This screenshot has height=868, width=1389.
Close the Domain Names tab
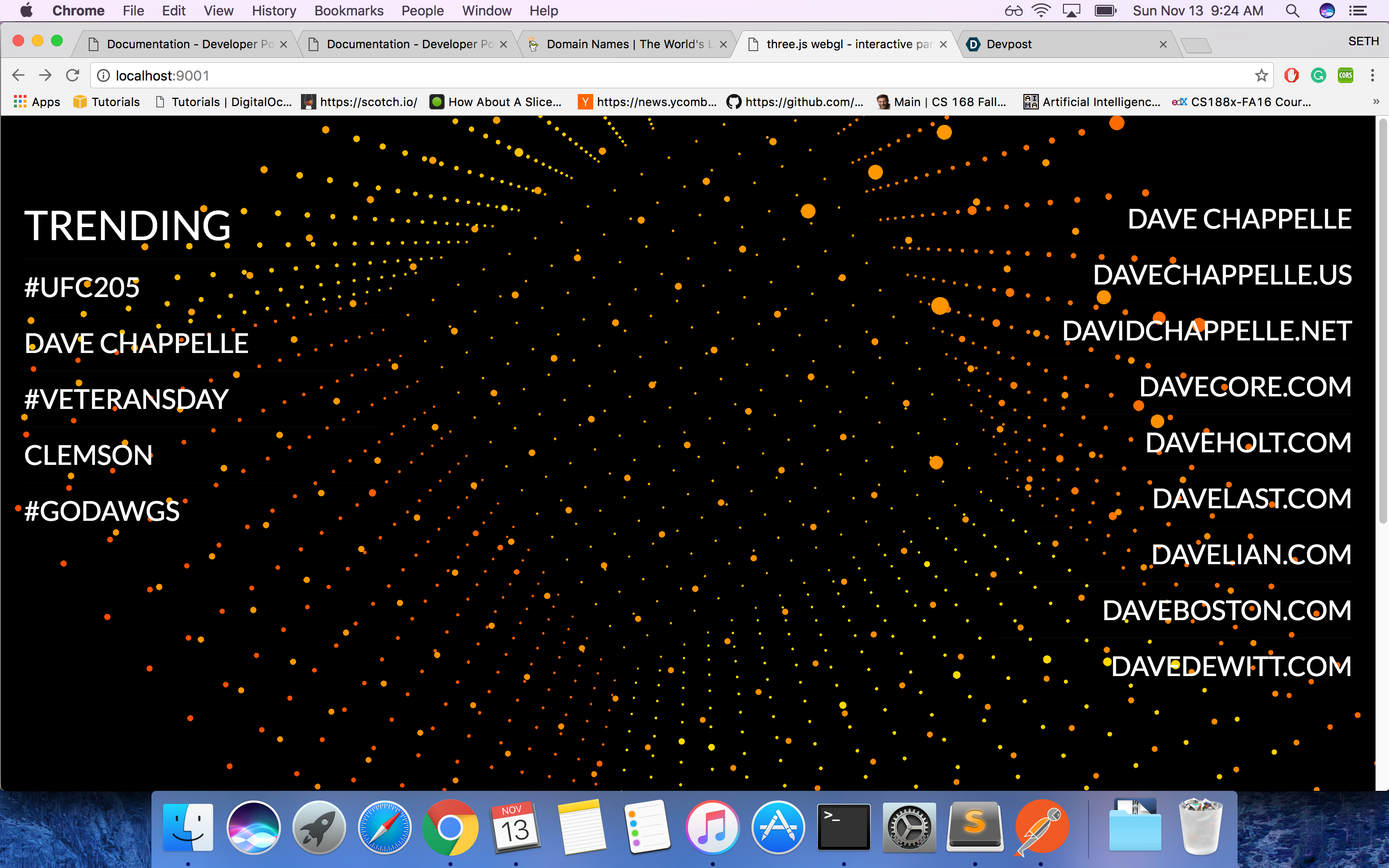(723, 44)
